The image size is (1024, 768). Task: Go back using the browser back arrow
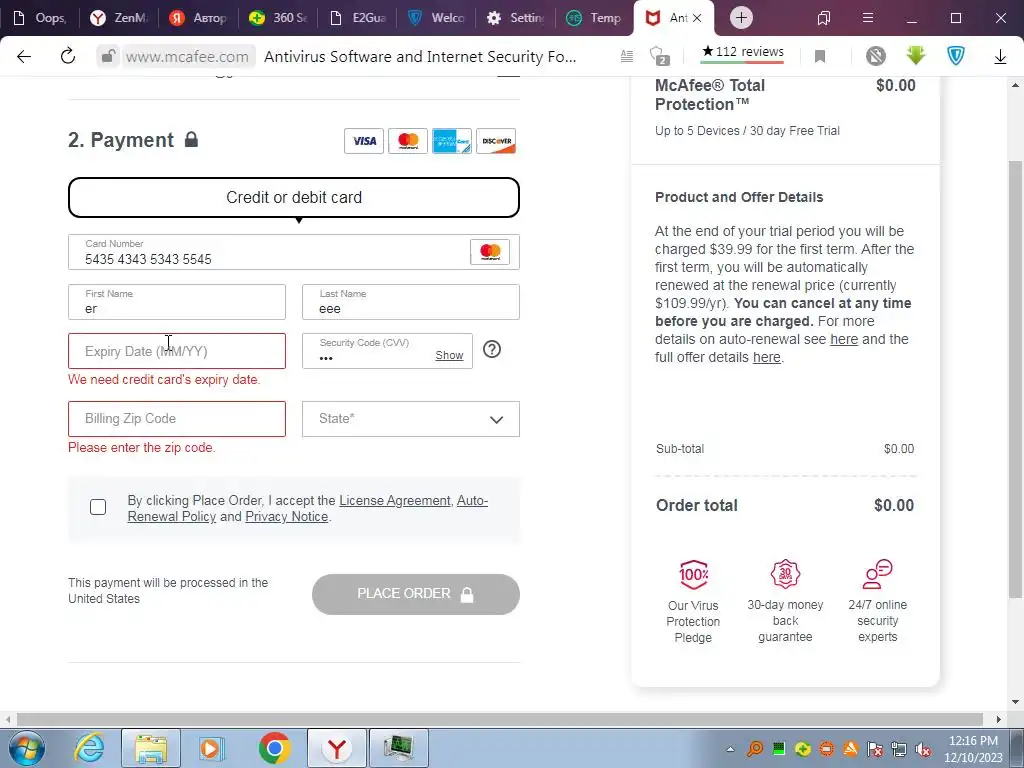pos(24,57)
